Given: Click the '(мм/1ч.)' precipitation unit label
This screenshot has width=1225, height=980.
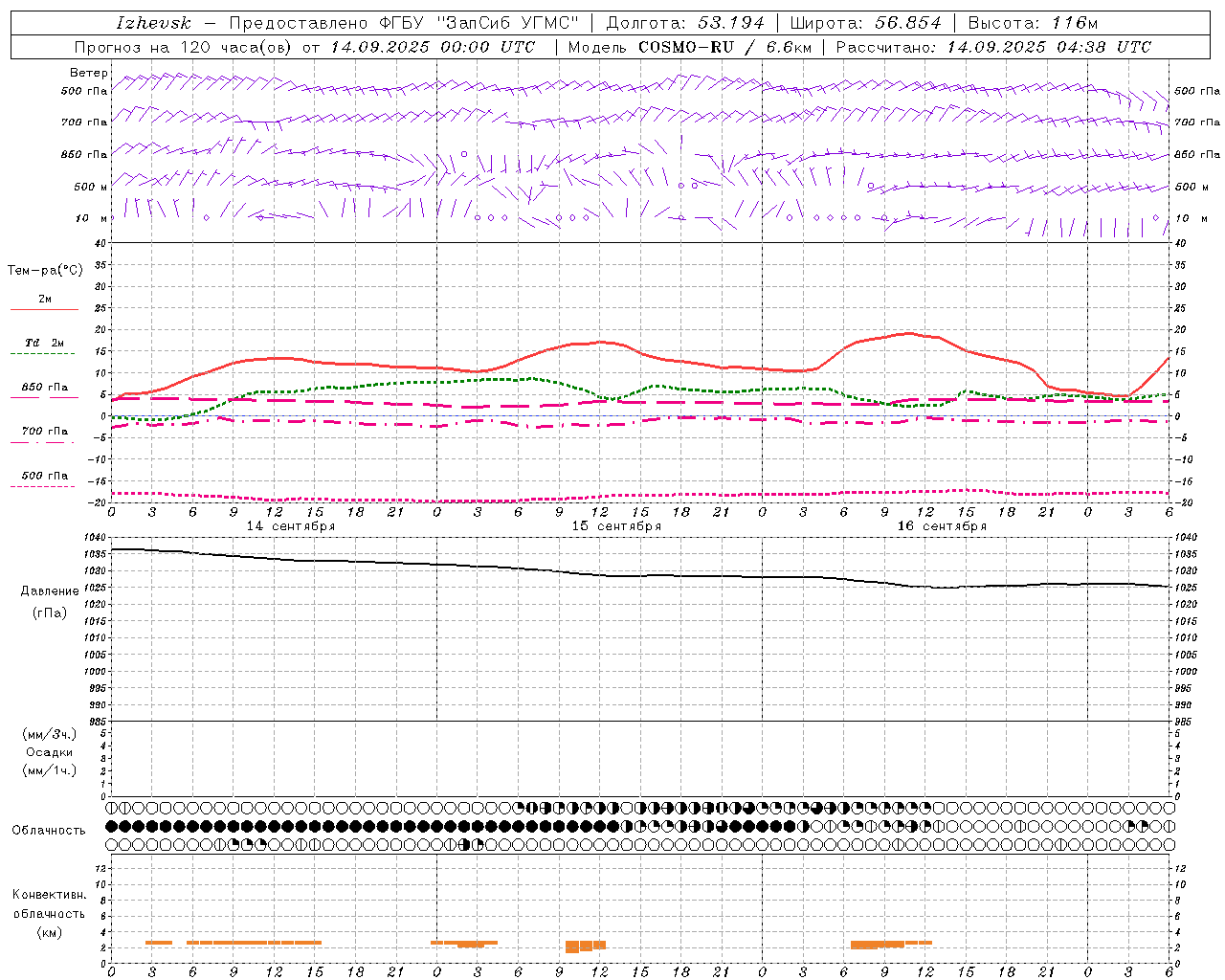Looking at the screenshot, I should coord(50,770).
